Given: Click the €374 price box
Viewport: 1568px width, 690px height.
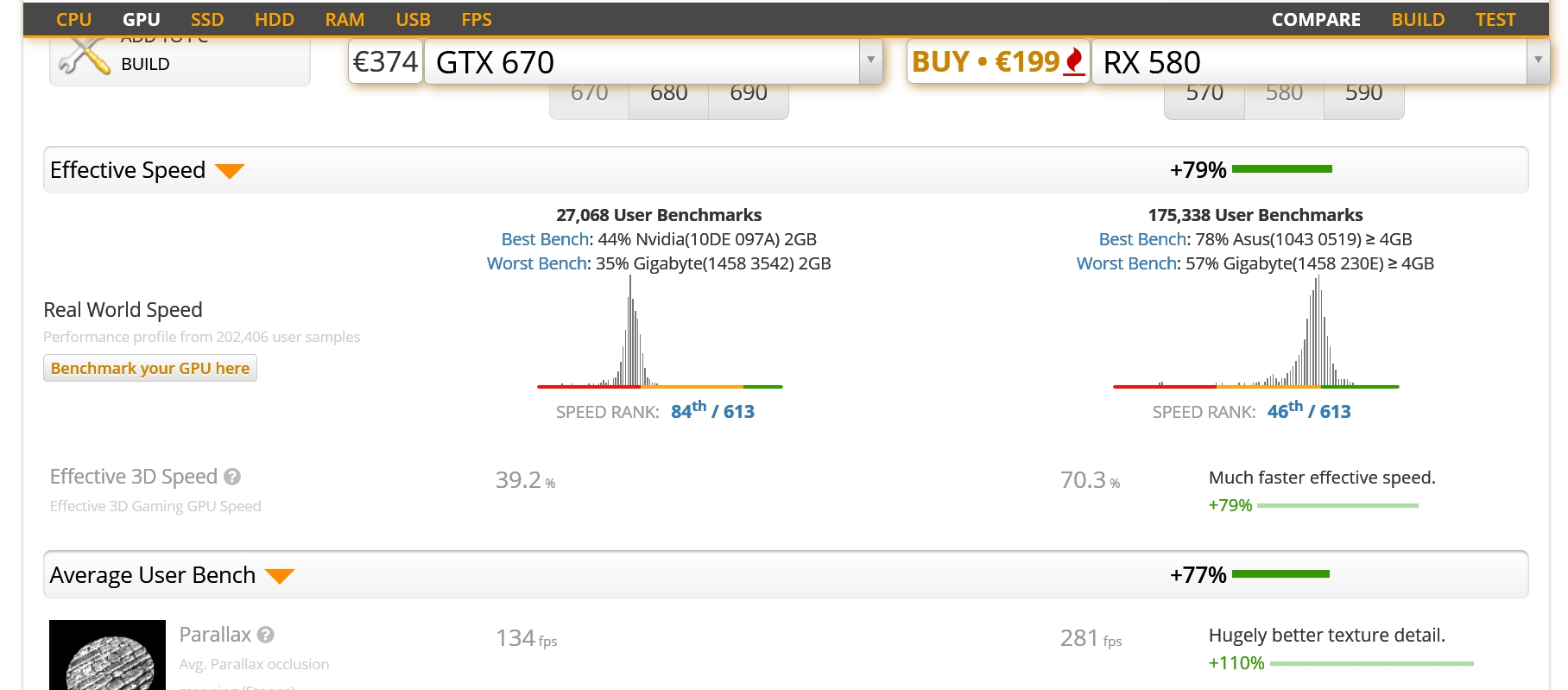Looking at the screenshot, I should click(x=385, y=62).
